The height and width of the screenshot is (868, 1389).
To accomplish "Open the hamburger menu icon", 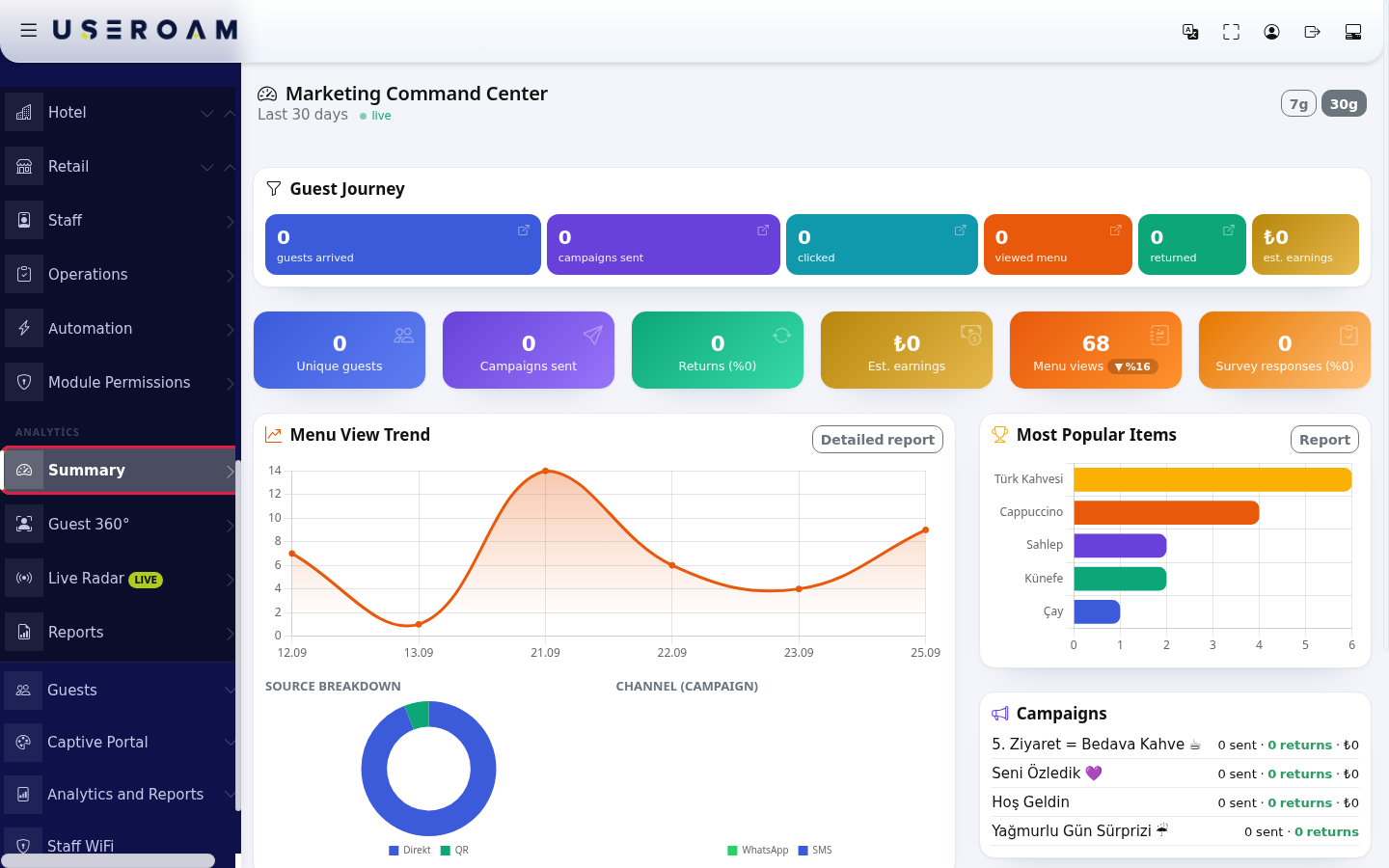I will 29,31.
